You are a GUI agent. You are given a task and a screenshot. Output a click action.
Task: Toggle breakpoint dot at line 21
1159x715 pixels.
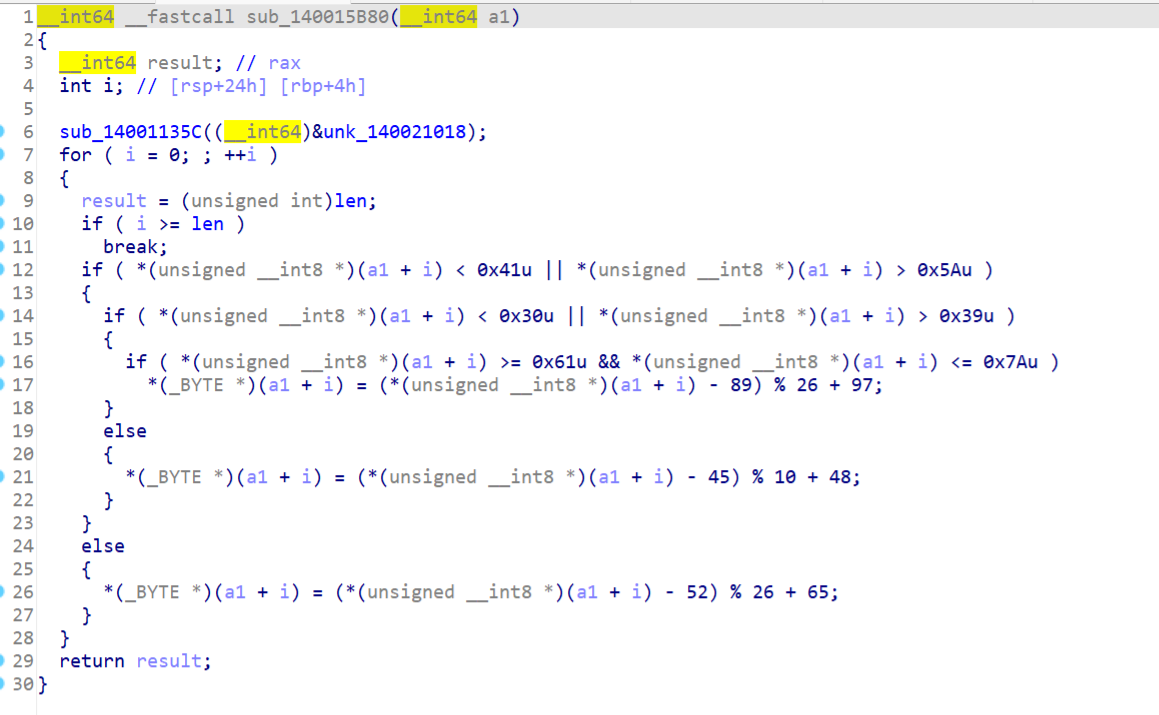click(3, 477)
